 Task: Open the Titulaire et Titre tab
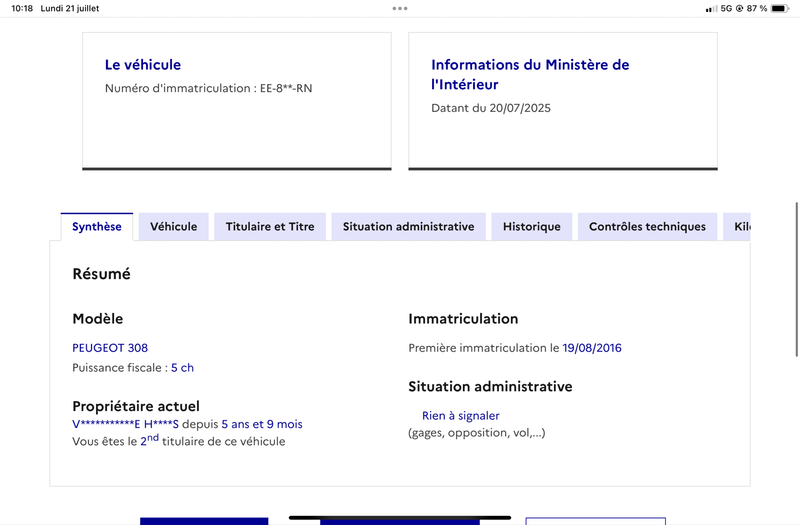point(270,227)
